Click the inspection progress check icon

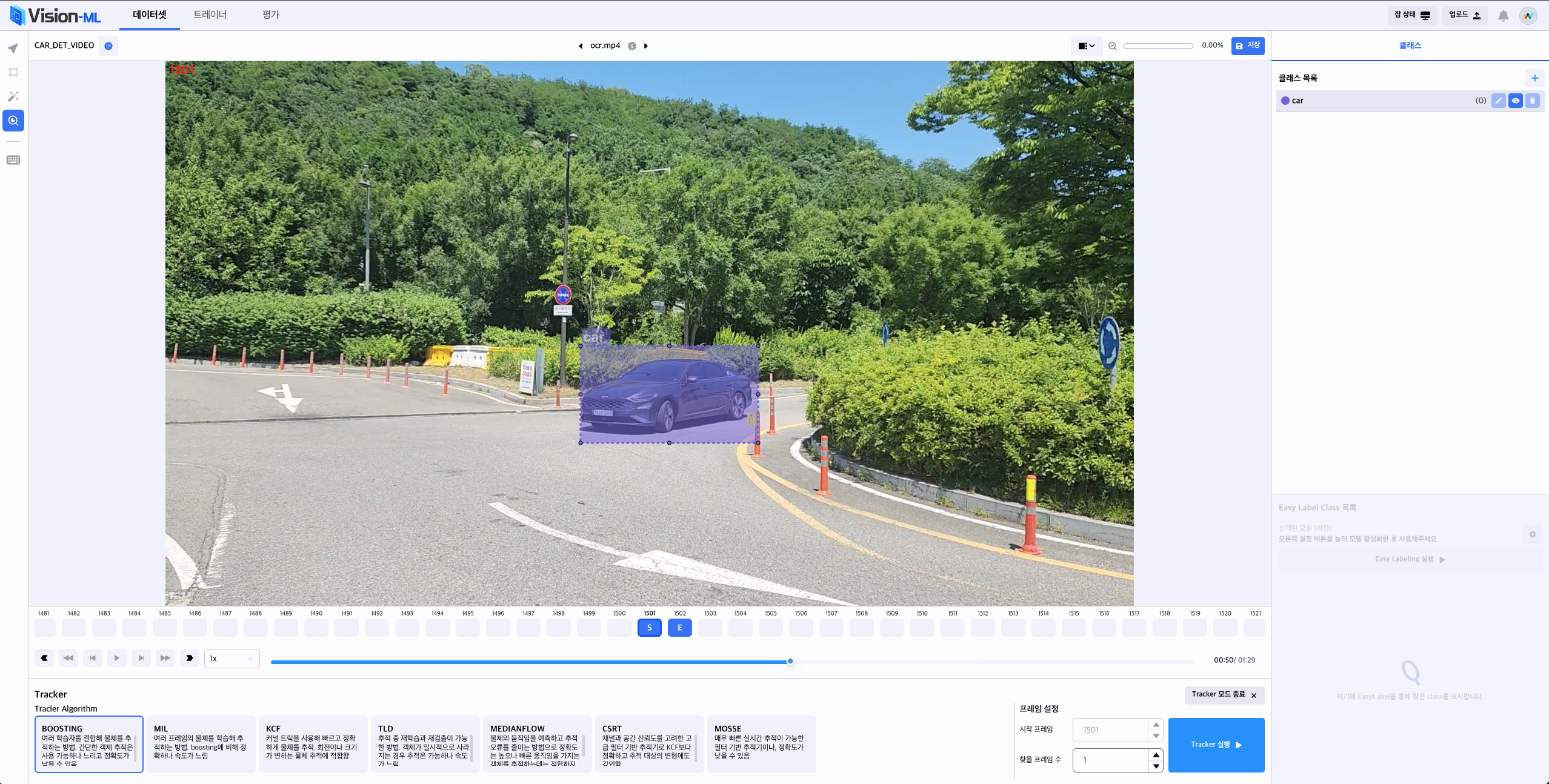pos(1113,46)
